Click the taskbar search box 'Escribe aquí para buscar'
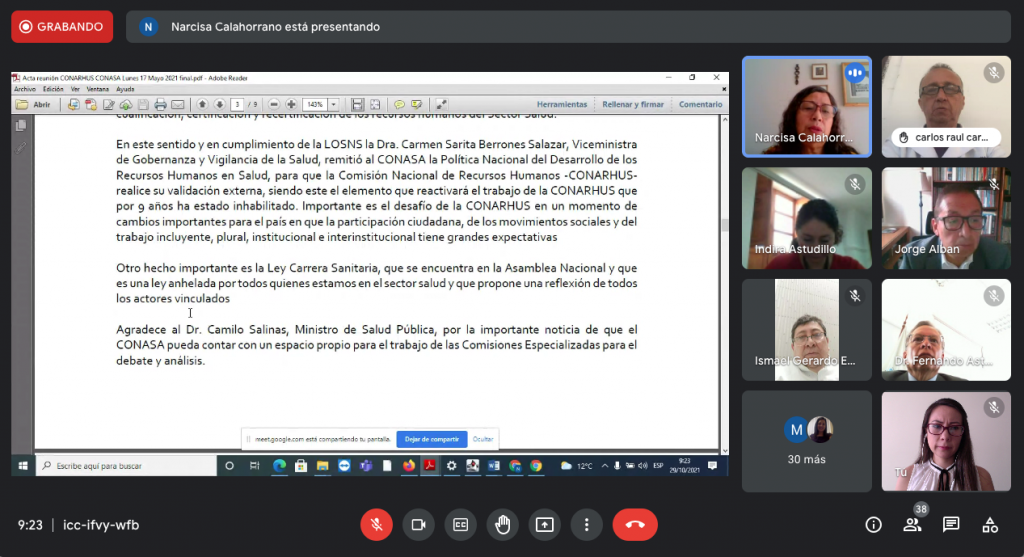 coord(126,466)
